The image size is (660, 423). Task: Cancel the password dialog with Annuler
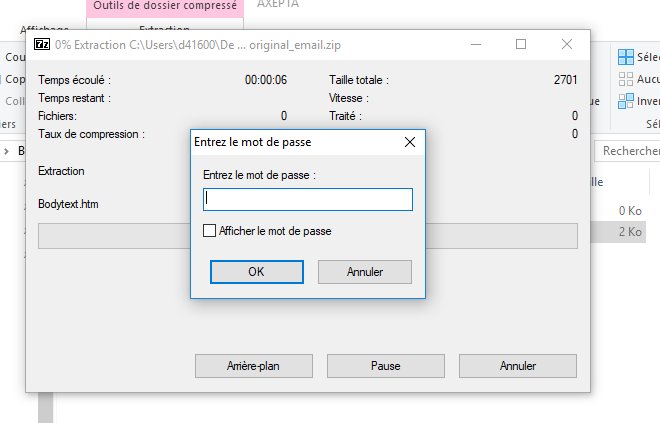(364, 271)
